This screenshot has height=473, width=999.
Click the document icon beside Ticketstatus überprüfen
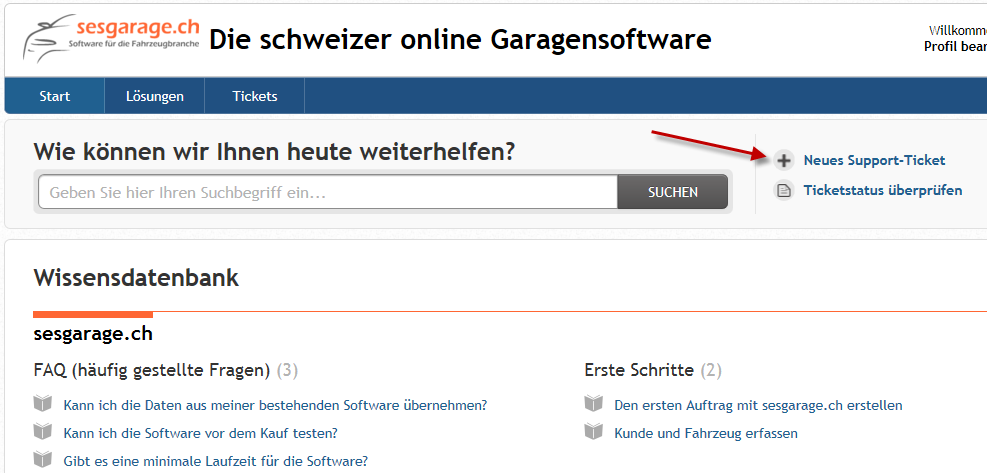click(x=784, y=190)
